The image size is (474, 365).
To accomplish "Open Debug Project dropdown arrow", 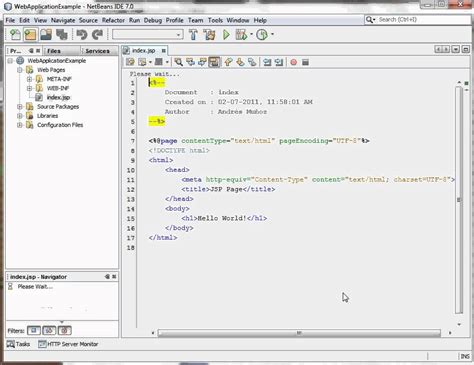I will [x=251, y=34].
